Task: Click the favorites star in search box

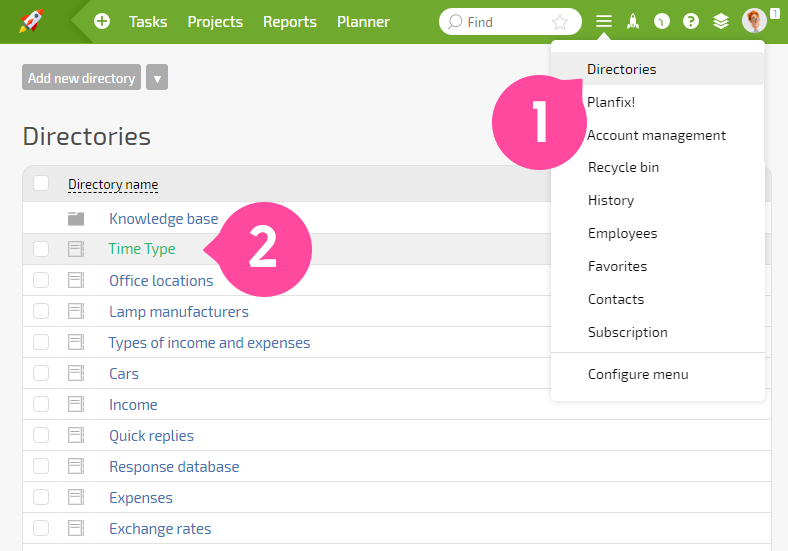Action: [x=559, y=22]
